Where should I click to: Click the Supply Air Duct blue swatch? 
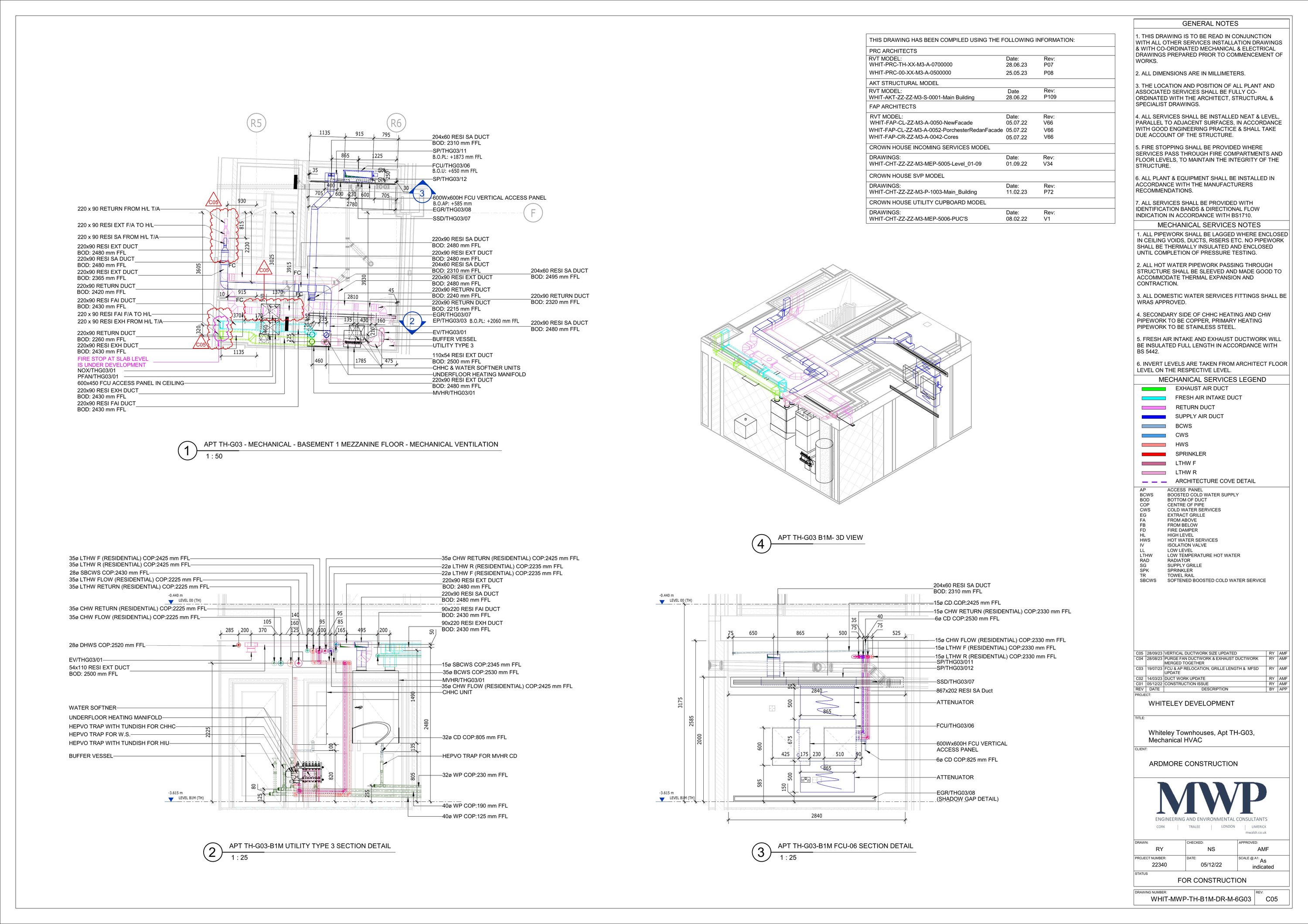pos(1154,416)
